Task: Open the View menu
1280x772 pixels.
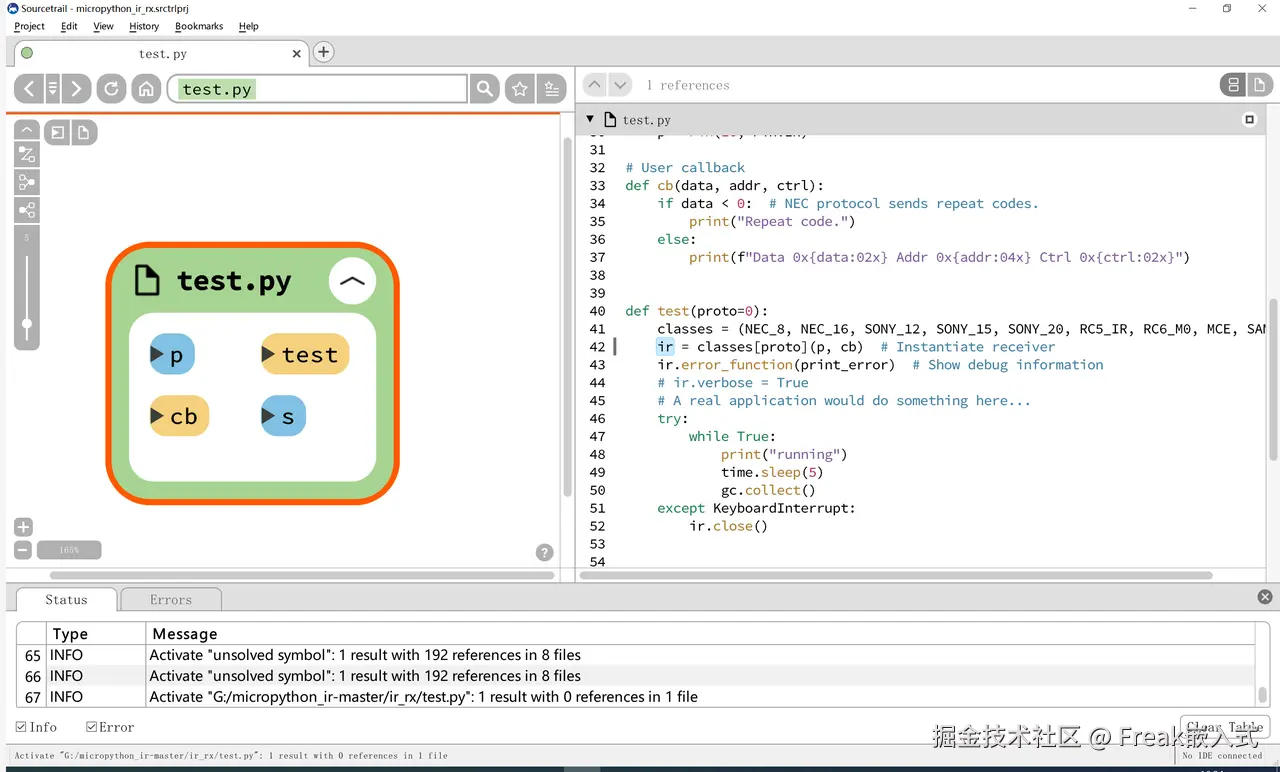Action: click(x=103, y=26)
